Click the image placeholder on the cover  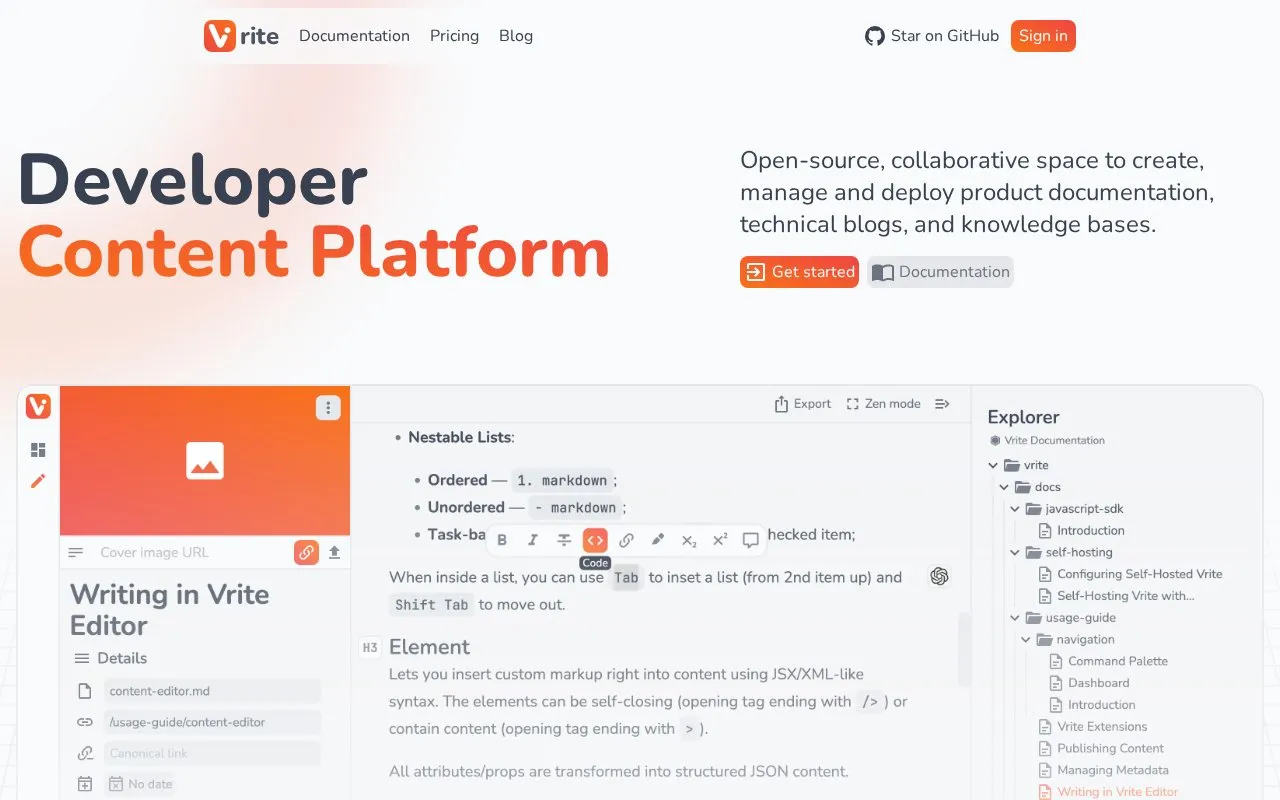(205, 461)
